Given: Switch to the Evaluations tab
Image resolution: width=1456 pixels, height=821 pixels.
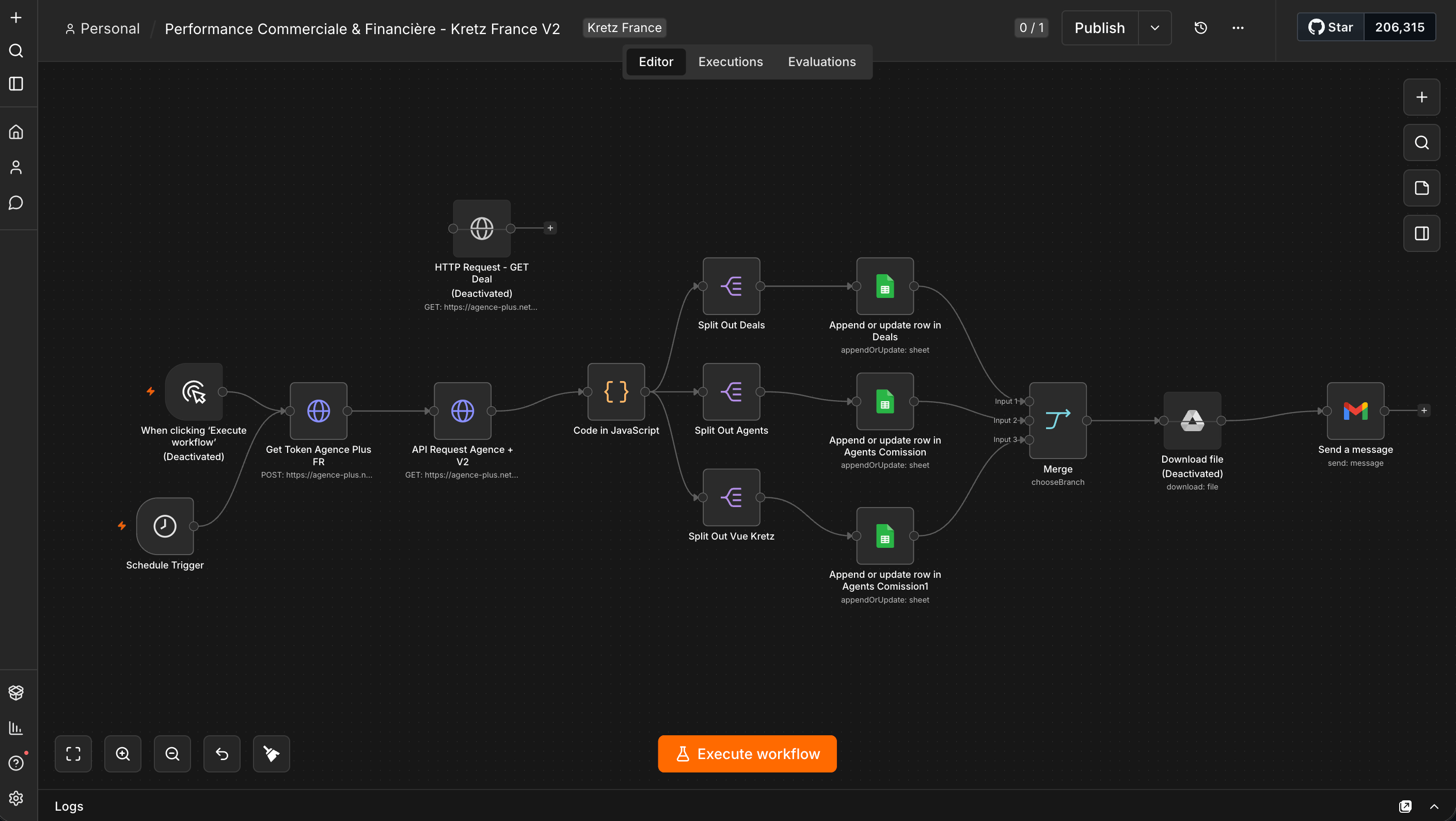Looking at the screenshot, I should (x=822, y=61).
